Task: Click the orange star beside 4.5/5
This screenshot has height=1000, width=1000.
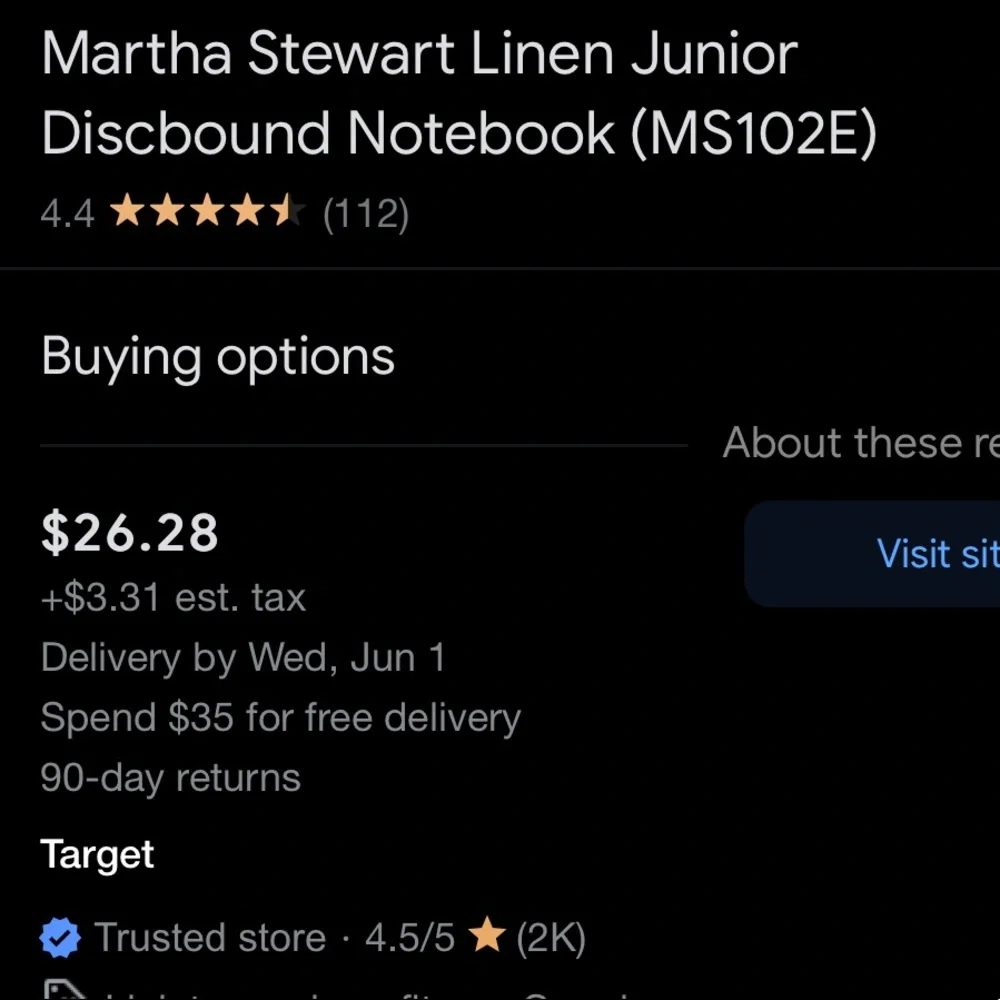Action: 487,937
